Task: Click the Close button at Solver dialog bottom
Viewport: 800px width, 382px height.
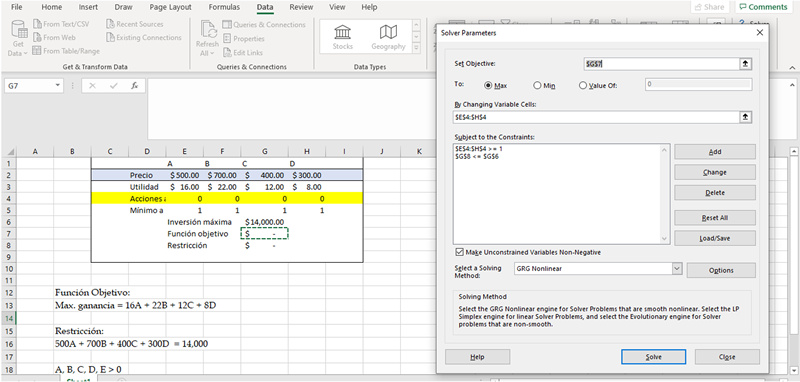Action: click(727, 357)
